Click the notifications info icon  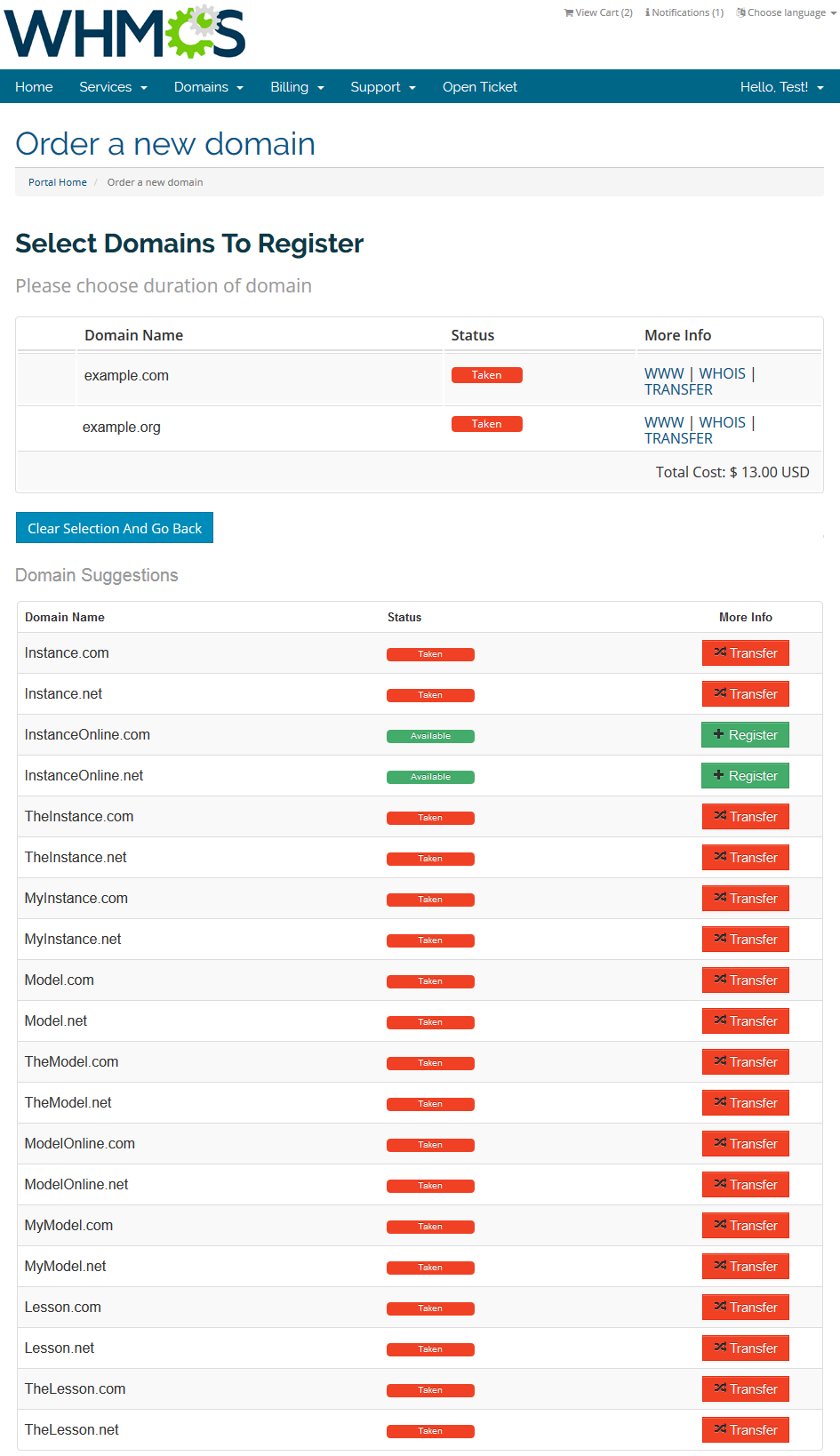pos(648,12)
